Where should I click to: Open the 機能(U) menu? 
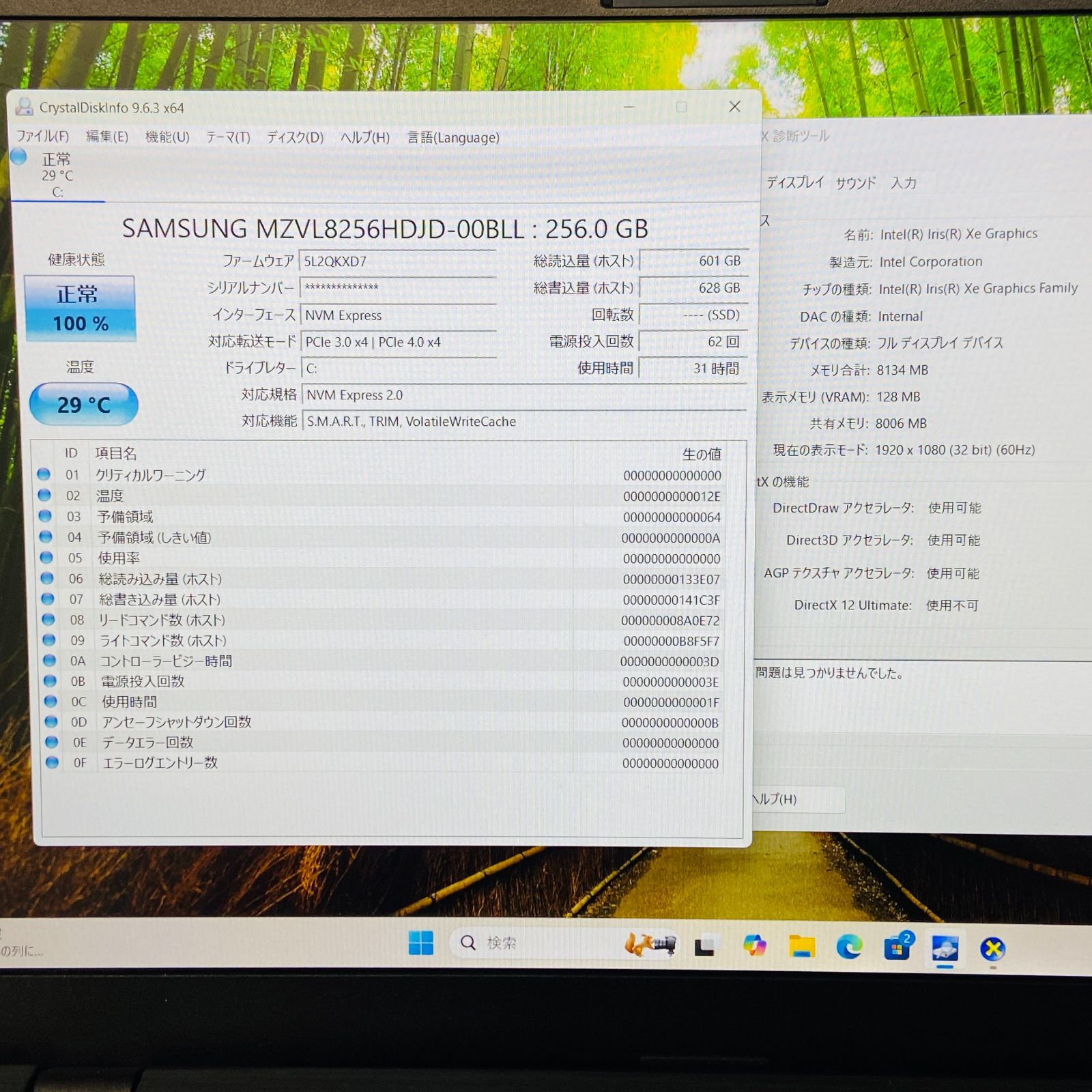click(x=167, y=137)
